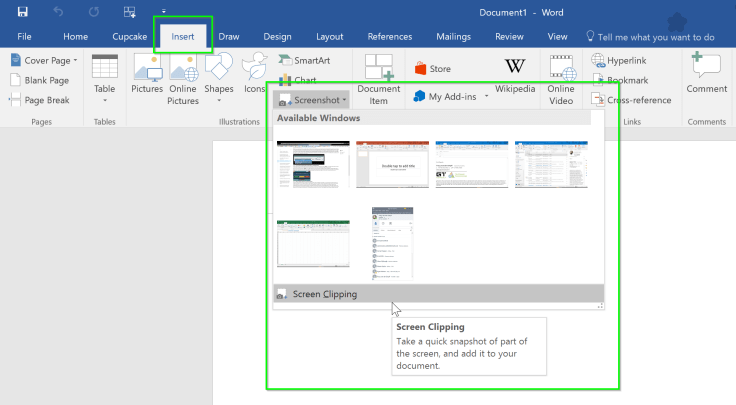
Task: Open the References tab
Action: click(x=389, y=36)
